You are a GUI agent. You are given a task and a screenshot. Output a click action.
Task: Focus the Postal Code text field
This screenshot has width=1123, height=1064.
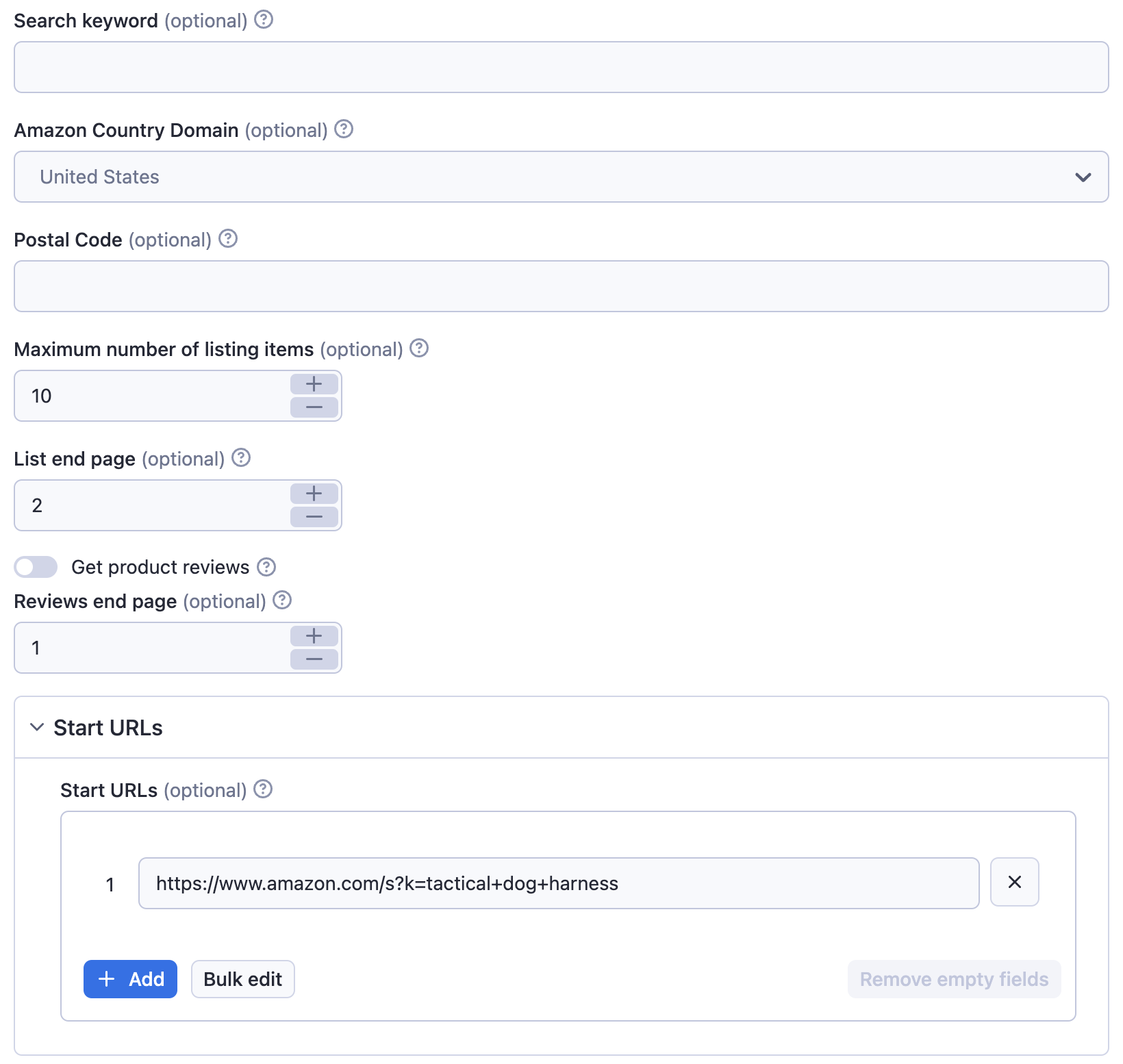click(x=561, y=286)
